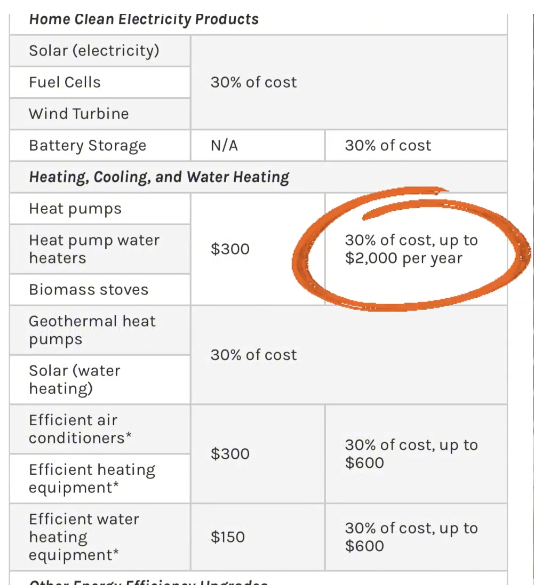The width and height of the screenshot is (534, 585).
Task: Click the N/A cell for Battery Storage
Action: coord(257,146)
